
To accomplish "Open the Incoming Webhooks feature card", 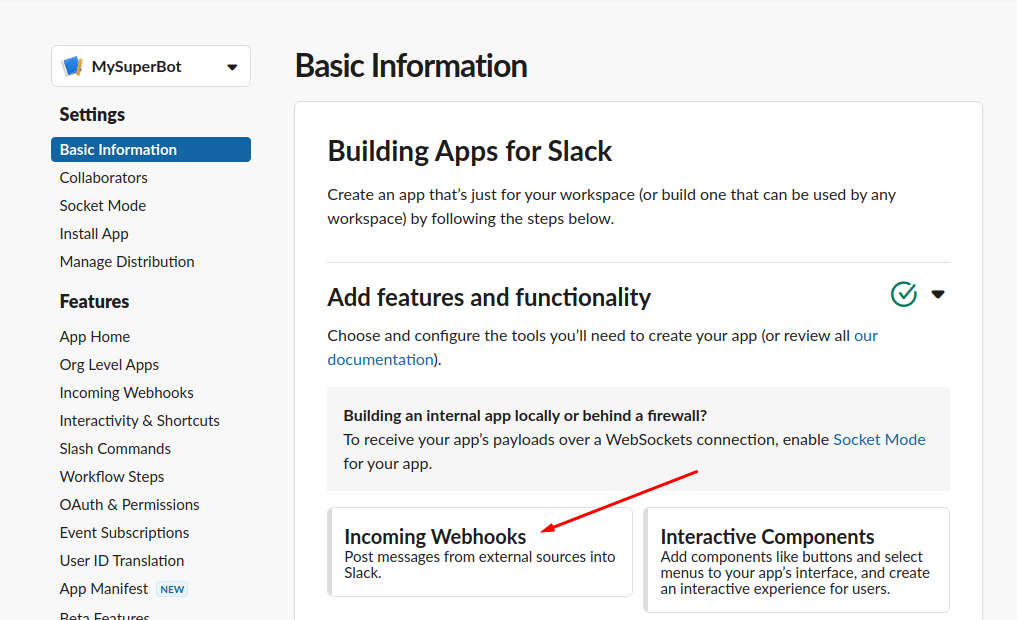I will (x=480, y=552).
